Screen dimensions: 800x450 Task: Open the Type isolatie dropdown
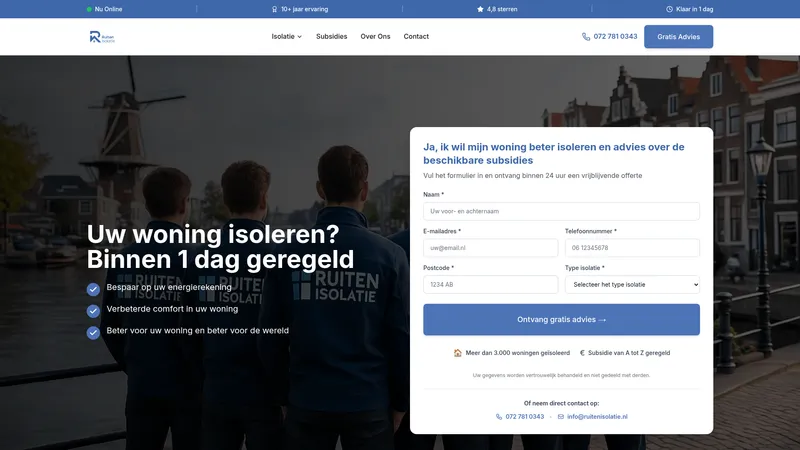(x=632, y=285)
